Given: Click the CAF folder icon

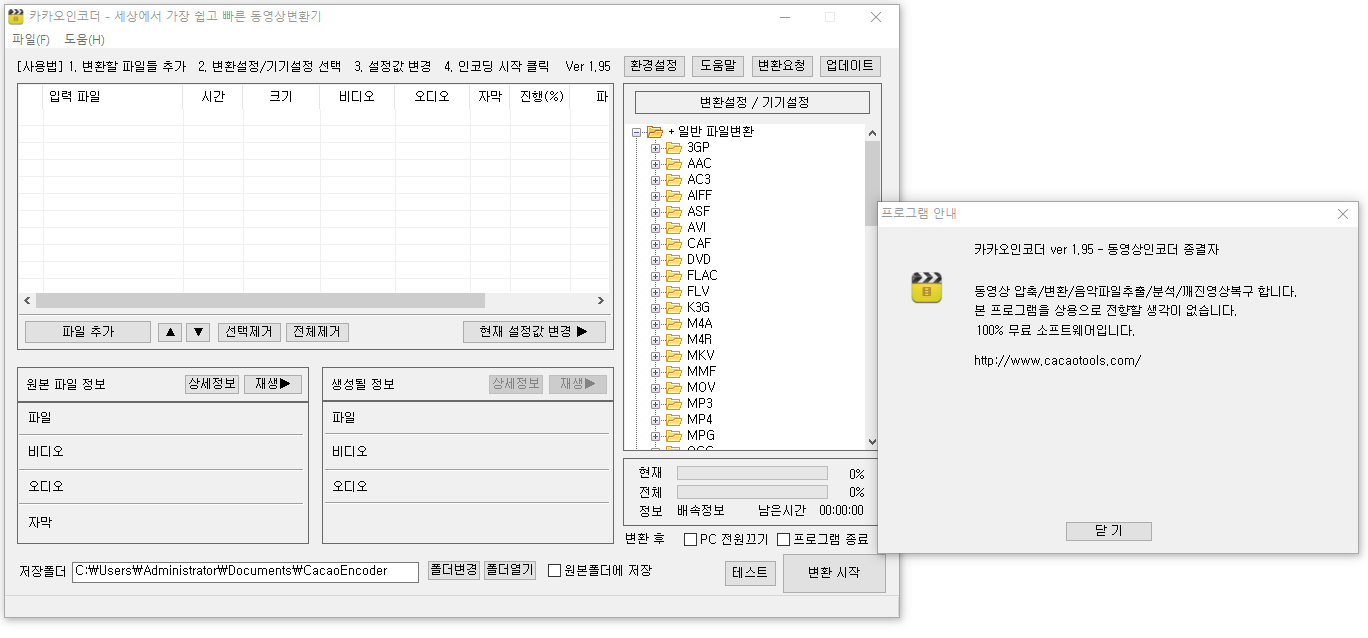Looking at the screenshot, I should [673, 244].
